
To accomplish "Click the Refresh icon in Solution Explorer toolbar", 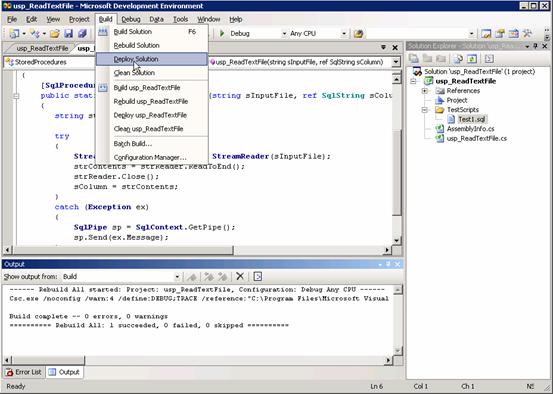I will 472,59.
